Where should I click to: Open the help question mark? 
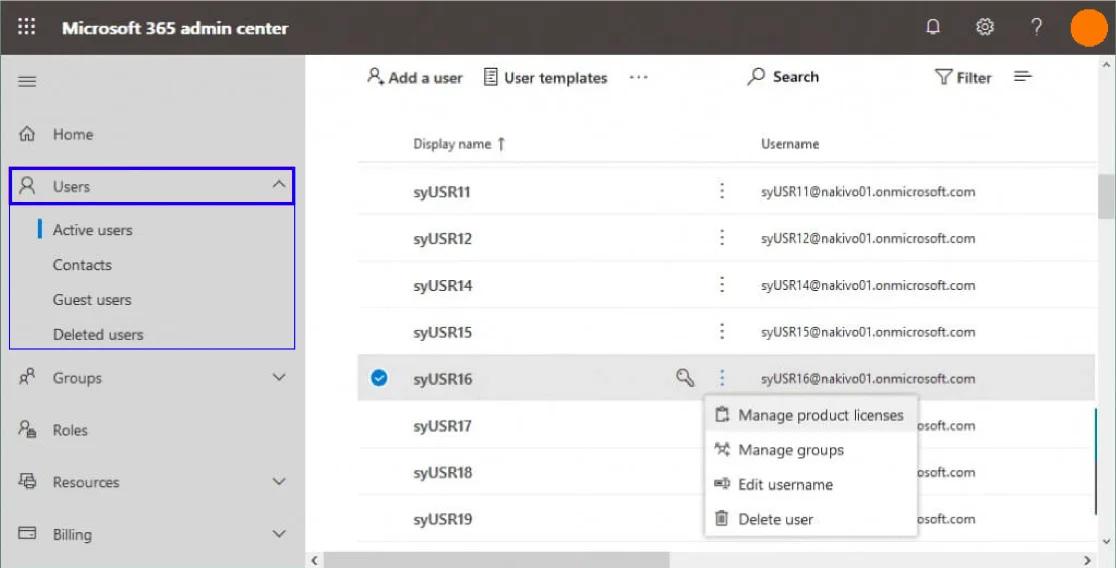[1036, 27]
